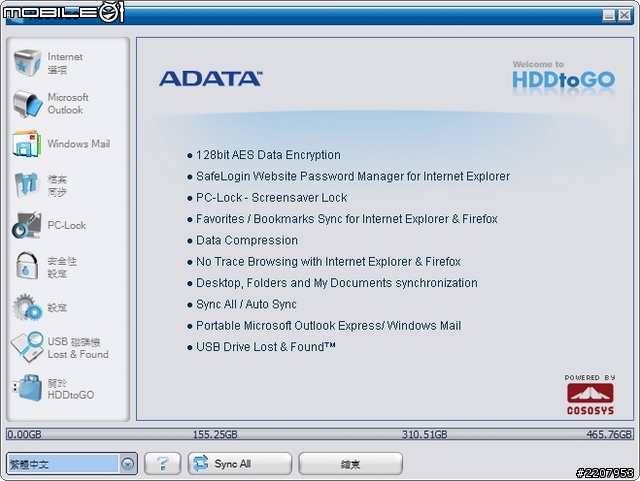Launch the PC-Lock monitor icon

(x=27, y=225)
